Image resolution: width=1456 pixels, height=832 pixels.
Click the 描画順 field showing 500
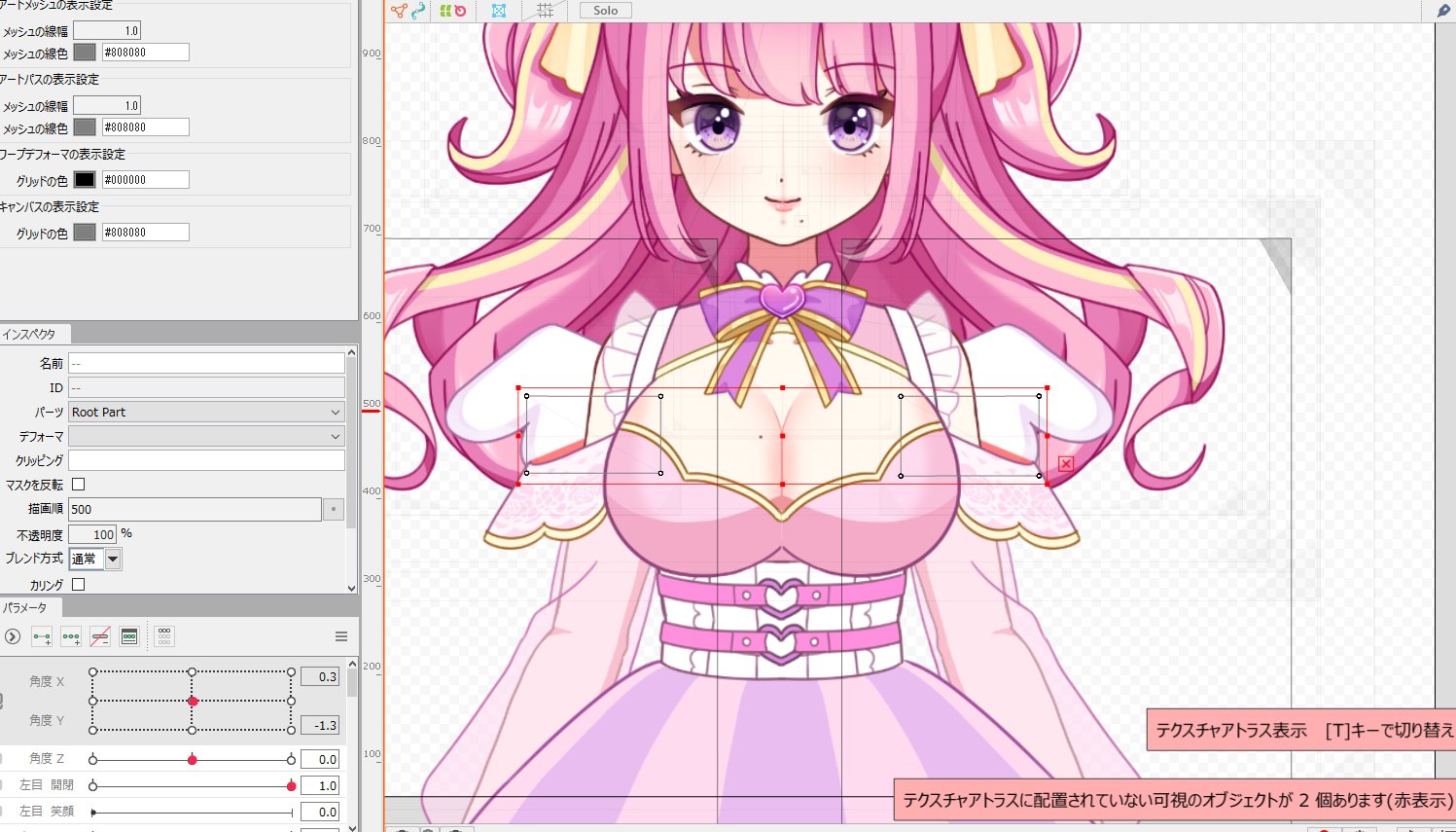(x=195, y=509)
